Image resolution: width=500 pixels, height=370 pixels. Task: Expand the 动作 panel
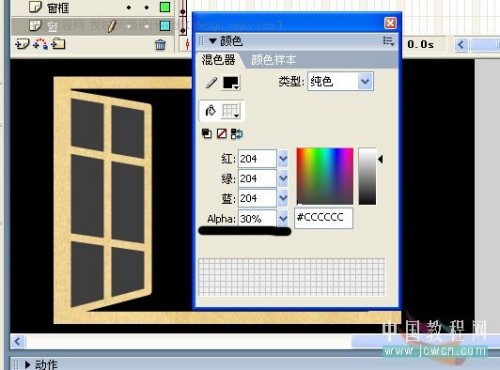[28, 365]
